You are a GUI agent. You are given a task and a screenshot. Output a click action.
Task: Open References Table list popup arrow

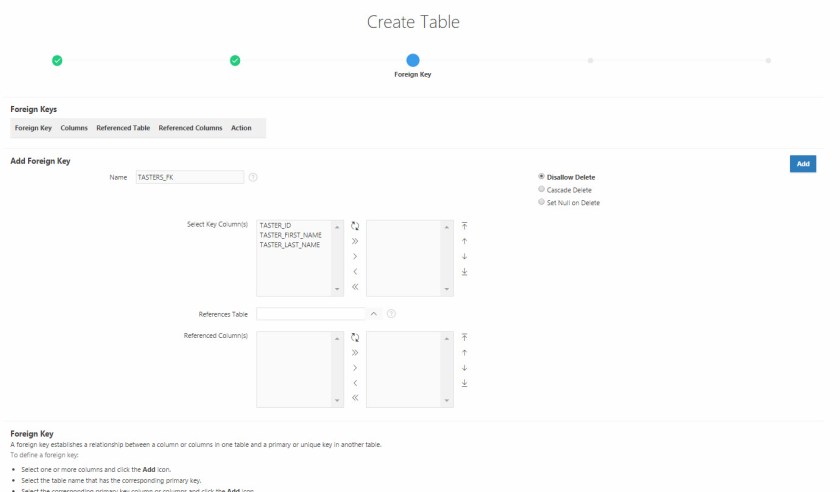click(x=374, y=314)
